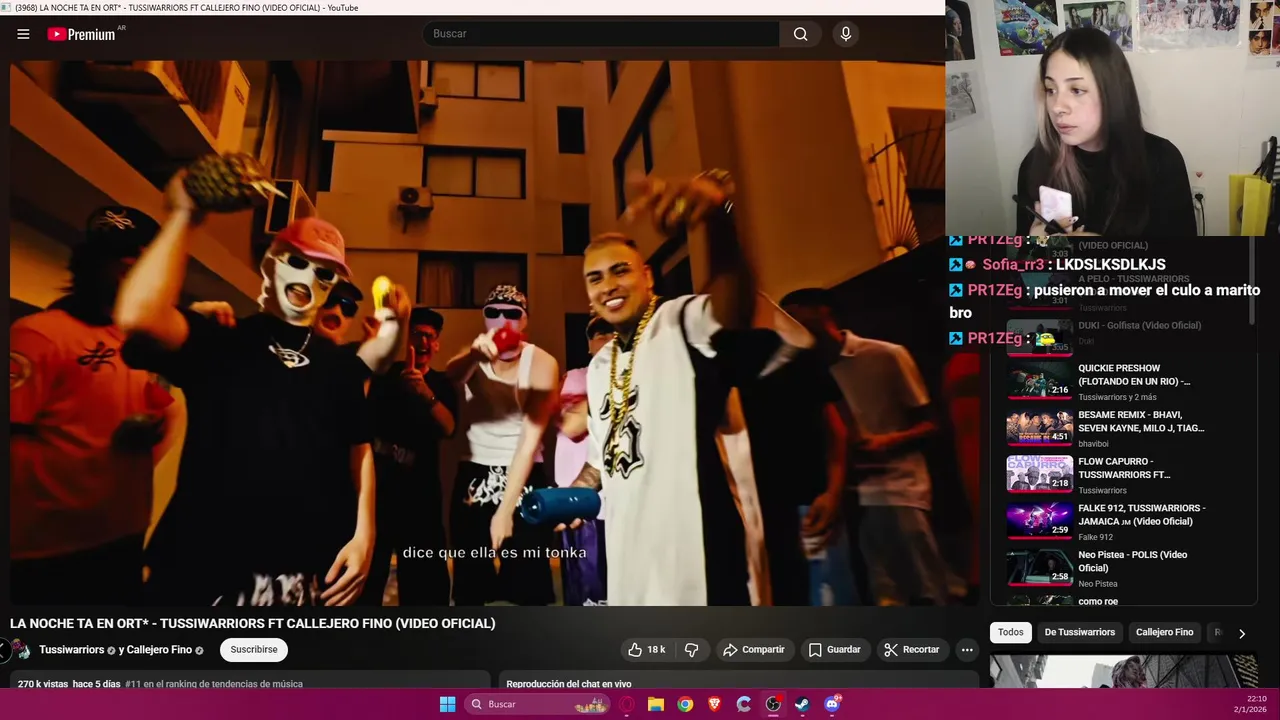
Task: Show more filter chips with arrow
Action: coord(1242,633)
